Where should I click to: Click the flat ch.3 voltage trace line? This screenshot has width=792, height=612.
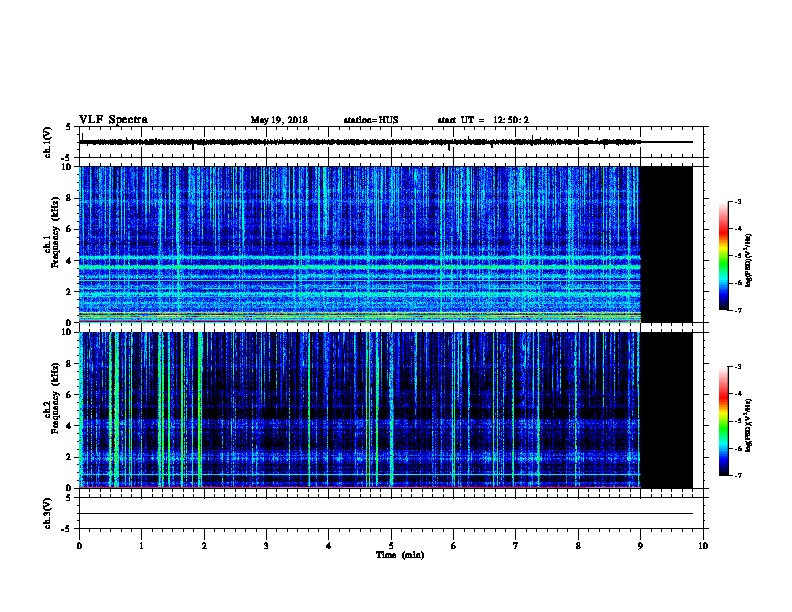coord(386,514)
